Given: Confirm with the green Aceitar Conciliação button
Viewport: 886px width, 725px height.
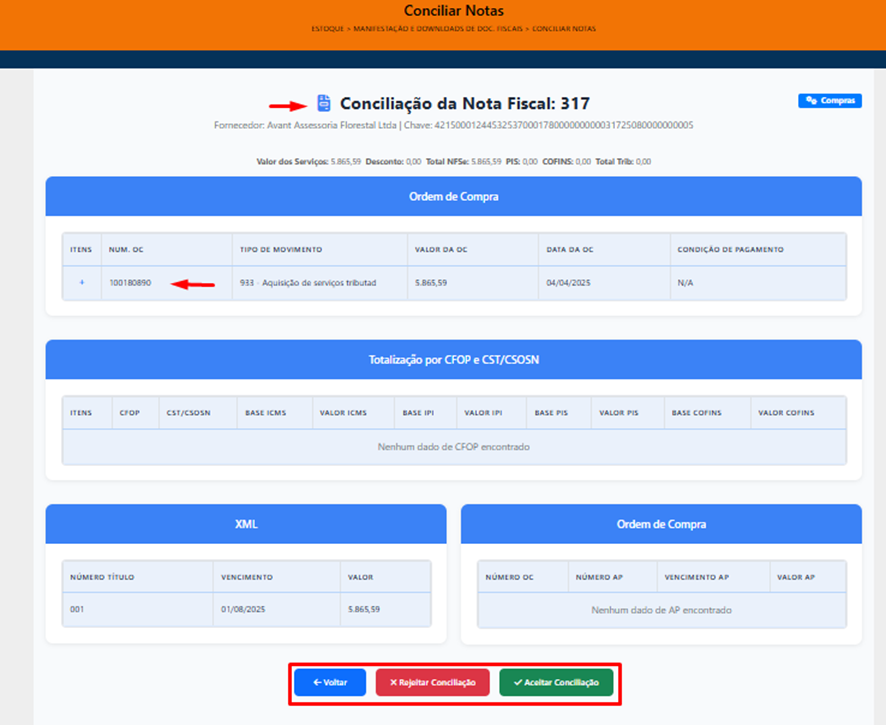Looking at the screenshot, I should click(x=556, y=682).
